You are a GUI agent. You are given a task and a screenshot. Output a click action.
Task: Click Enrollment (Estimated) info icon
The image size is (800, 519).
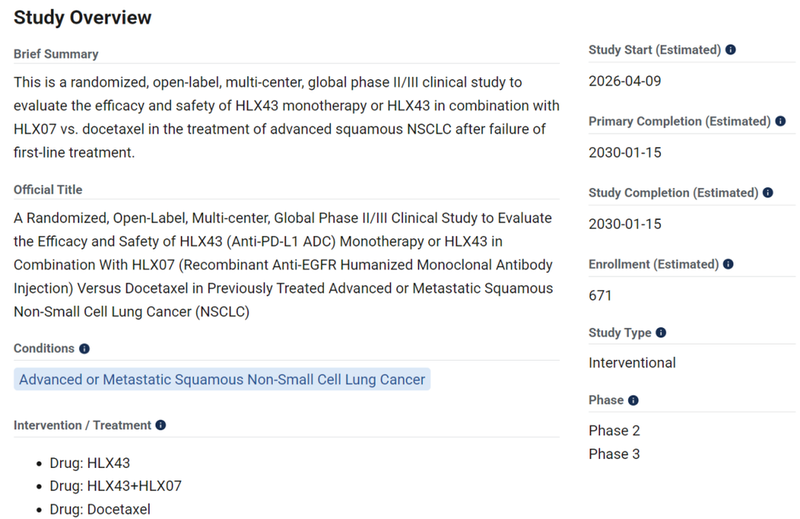(730, 265)
